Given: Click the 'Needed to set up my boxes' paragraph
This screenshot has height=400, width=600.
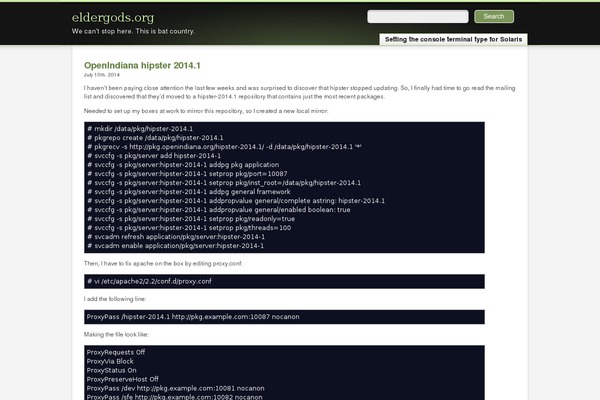Looking at the screenshot, I should click(206, 111).
